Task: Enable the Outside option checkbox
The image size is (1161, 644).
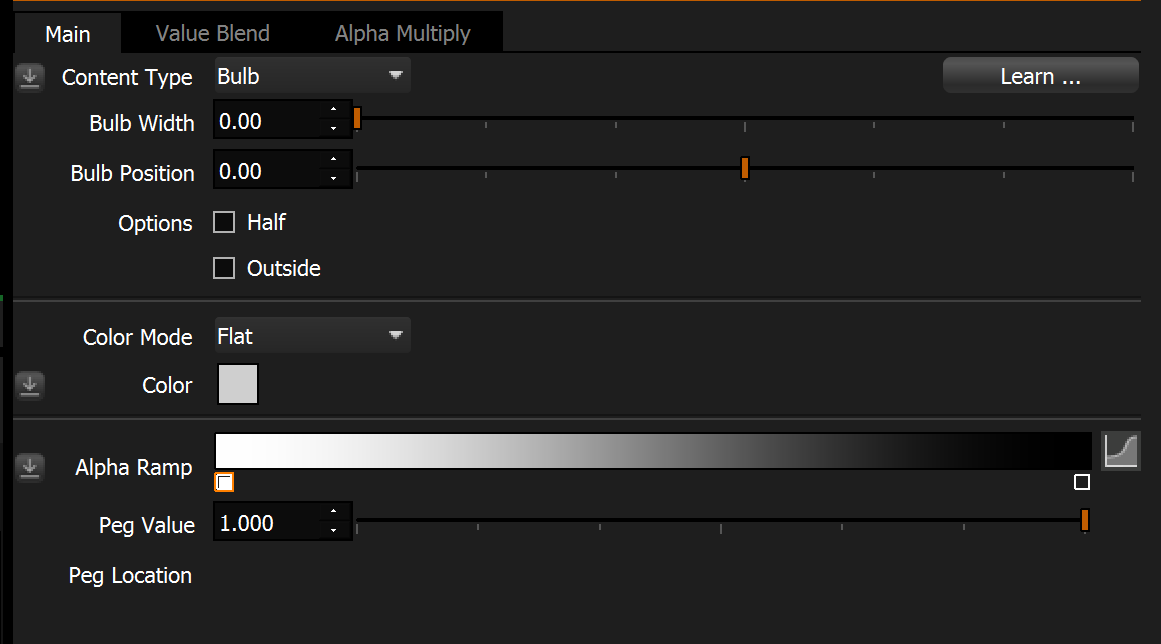Action: tap(224, 268)
